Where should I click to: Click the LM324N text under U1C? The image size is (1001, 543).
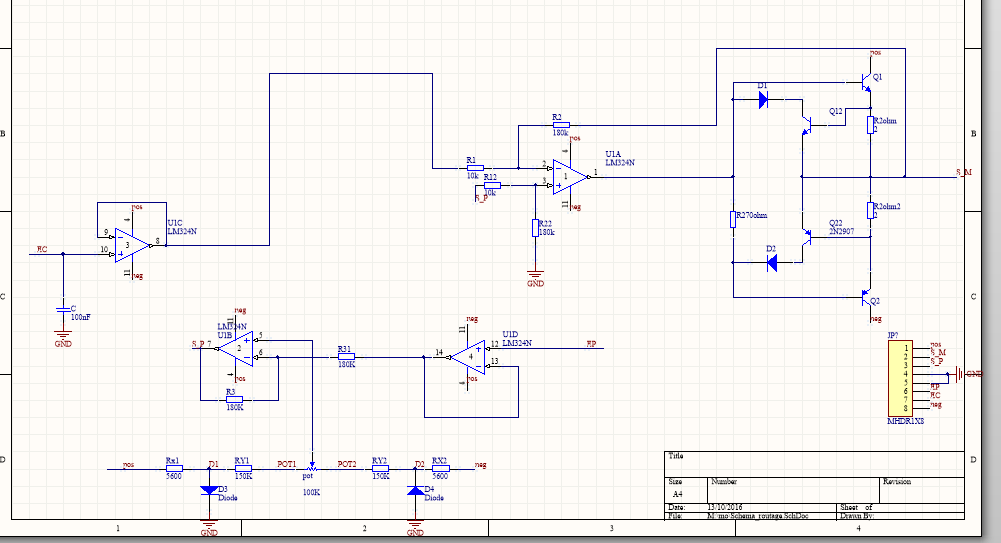(182, 232)
